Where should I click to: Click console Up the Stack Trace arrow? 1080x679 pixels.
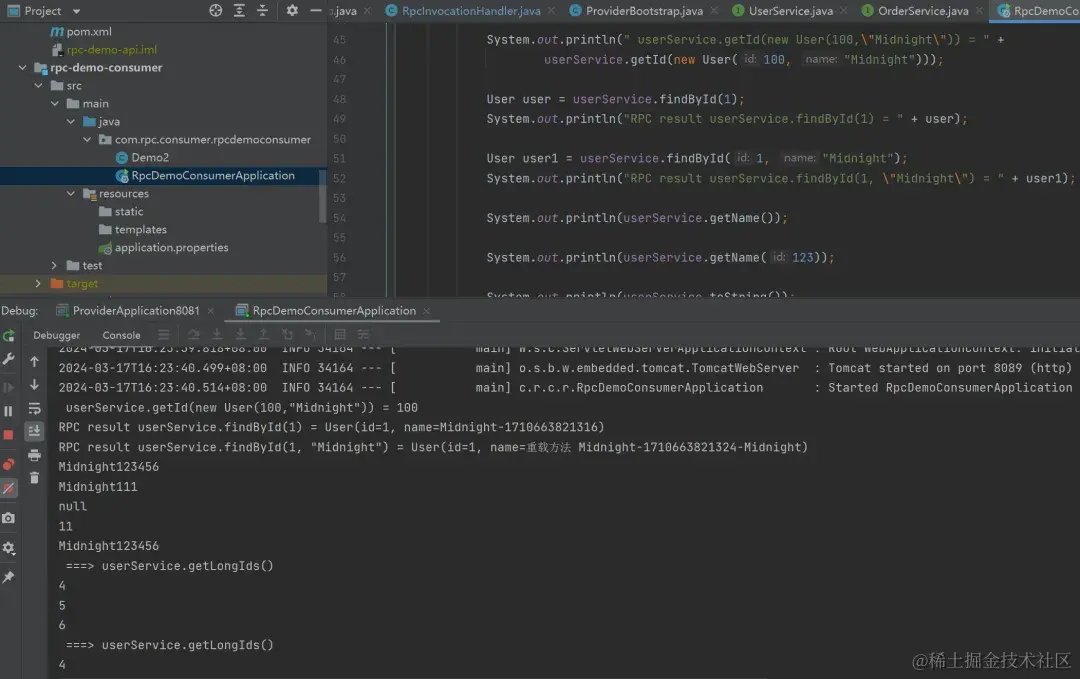[34, 361]
